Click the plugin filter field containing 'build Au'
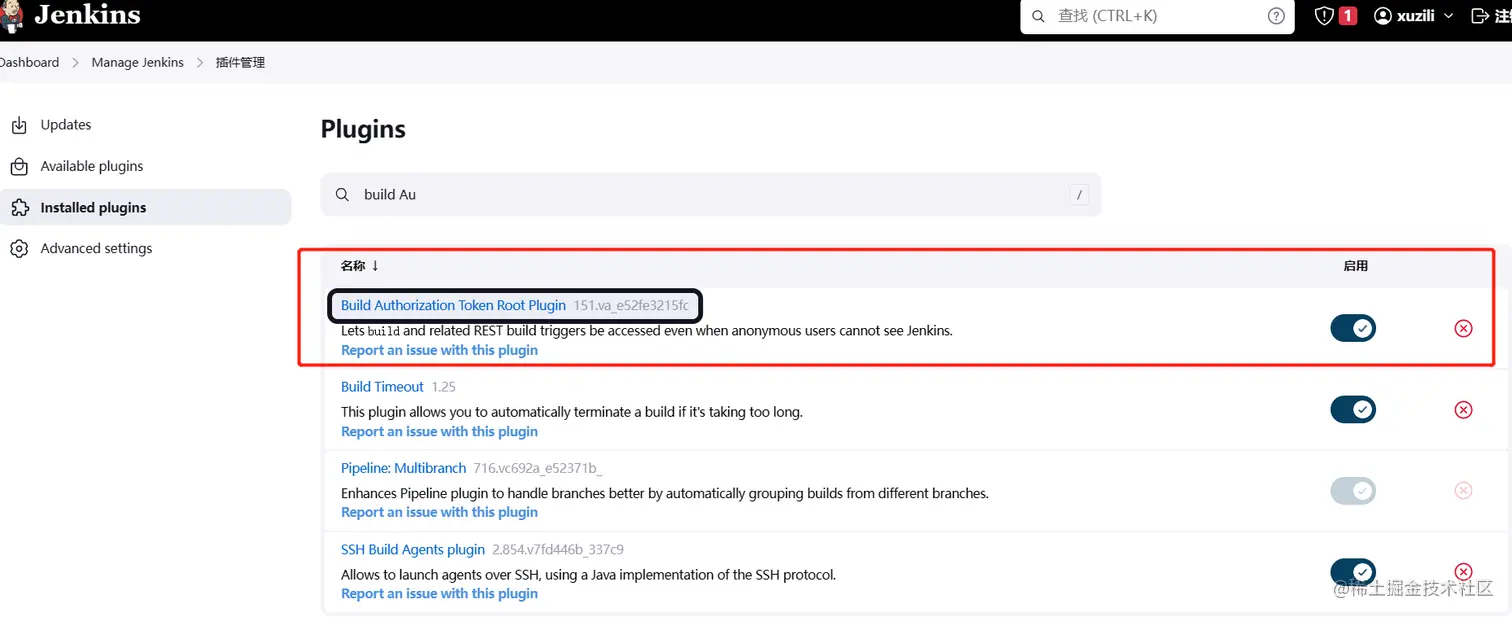Image resolution: width=1512 pixels, height=617 pixels. 711,194
